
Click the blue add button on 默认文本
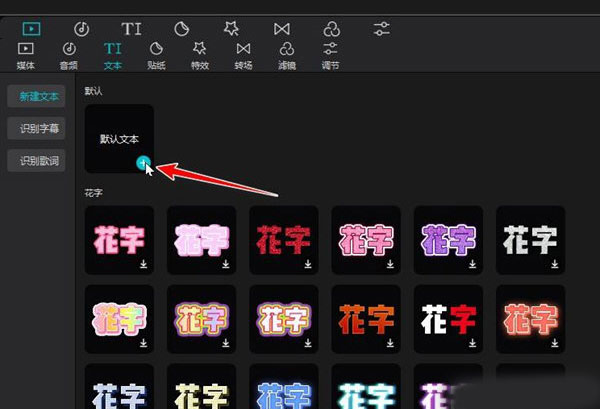click(x=144, y=162)
